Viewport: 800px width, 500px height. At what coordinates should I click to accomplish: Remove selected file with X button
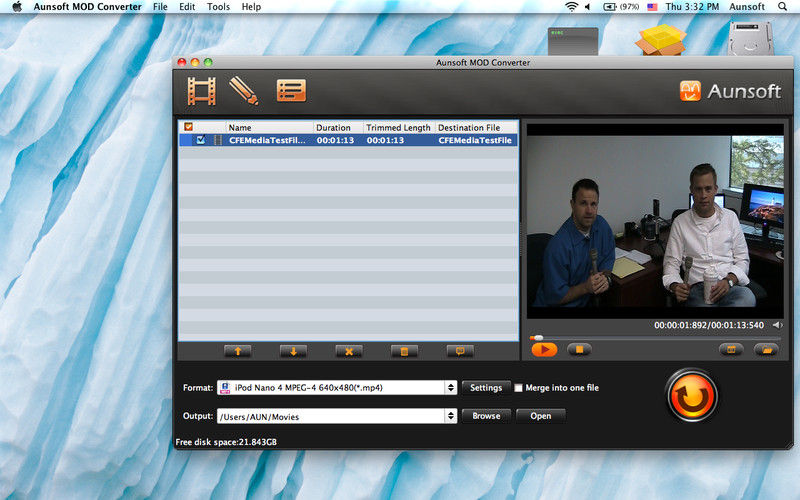(349, 351)
